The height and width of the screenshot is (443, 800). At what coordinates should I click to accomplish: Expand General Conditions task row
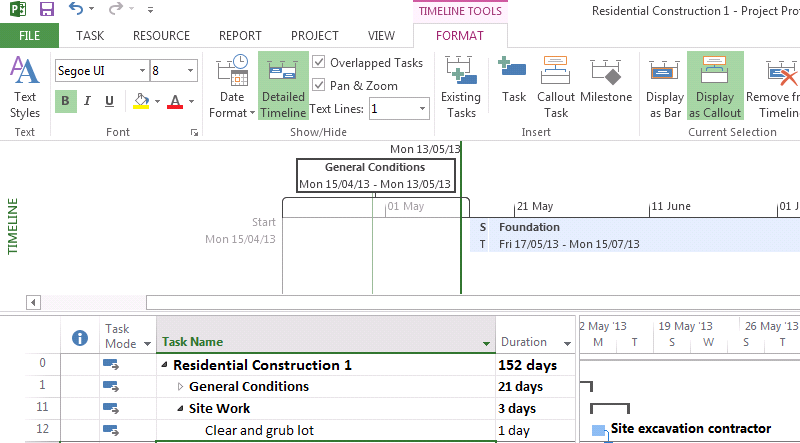click(x=181, y=387)
